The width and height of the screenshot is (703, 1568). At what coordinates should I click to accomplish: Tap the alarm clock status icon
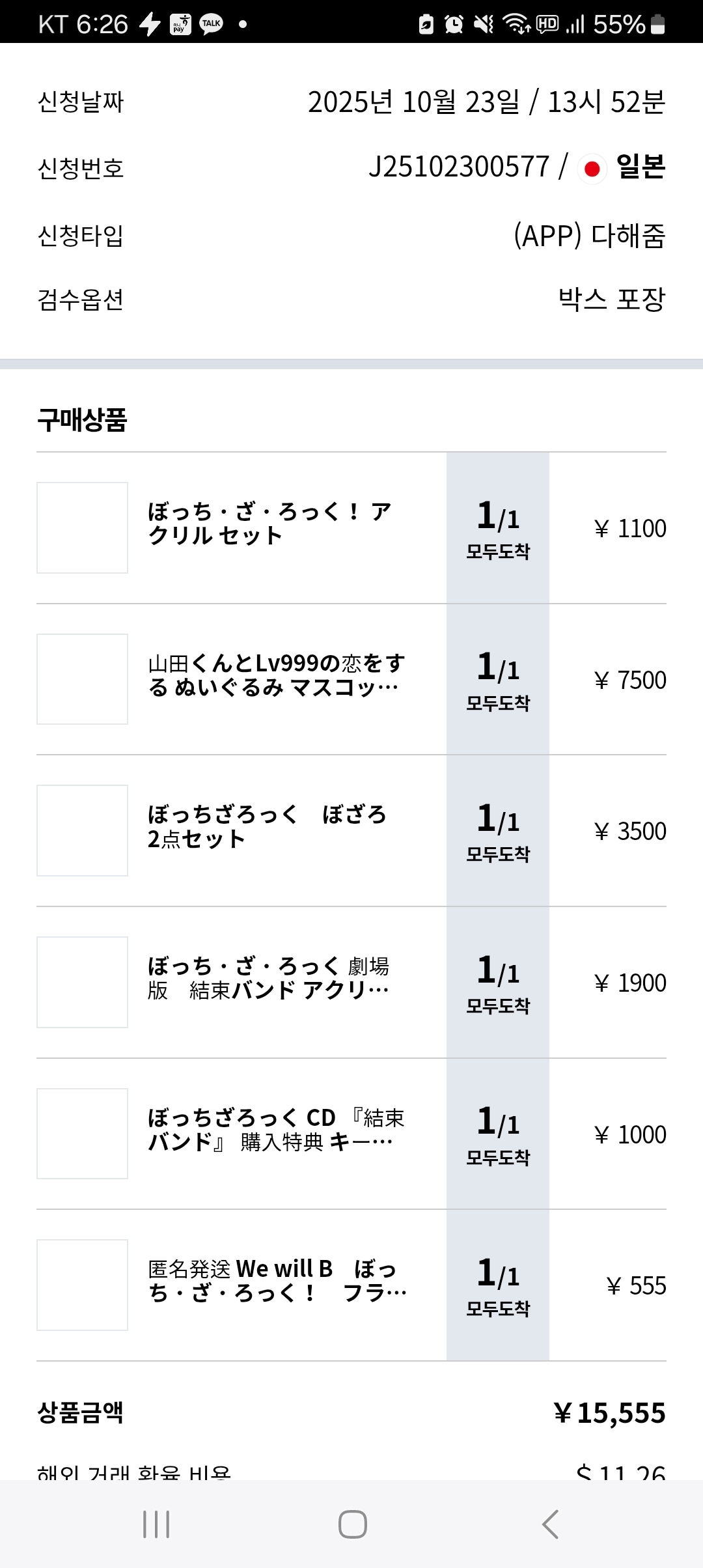tap(454, 25)
